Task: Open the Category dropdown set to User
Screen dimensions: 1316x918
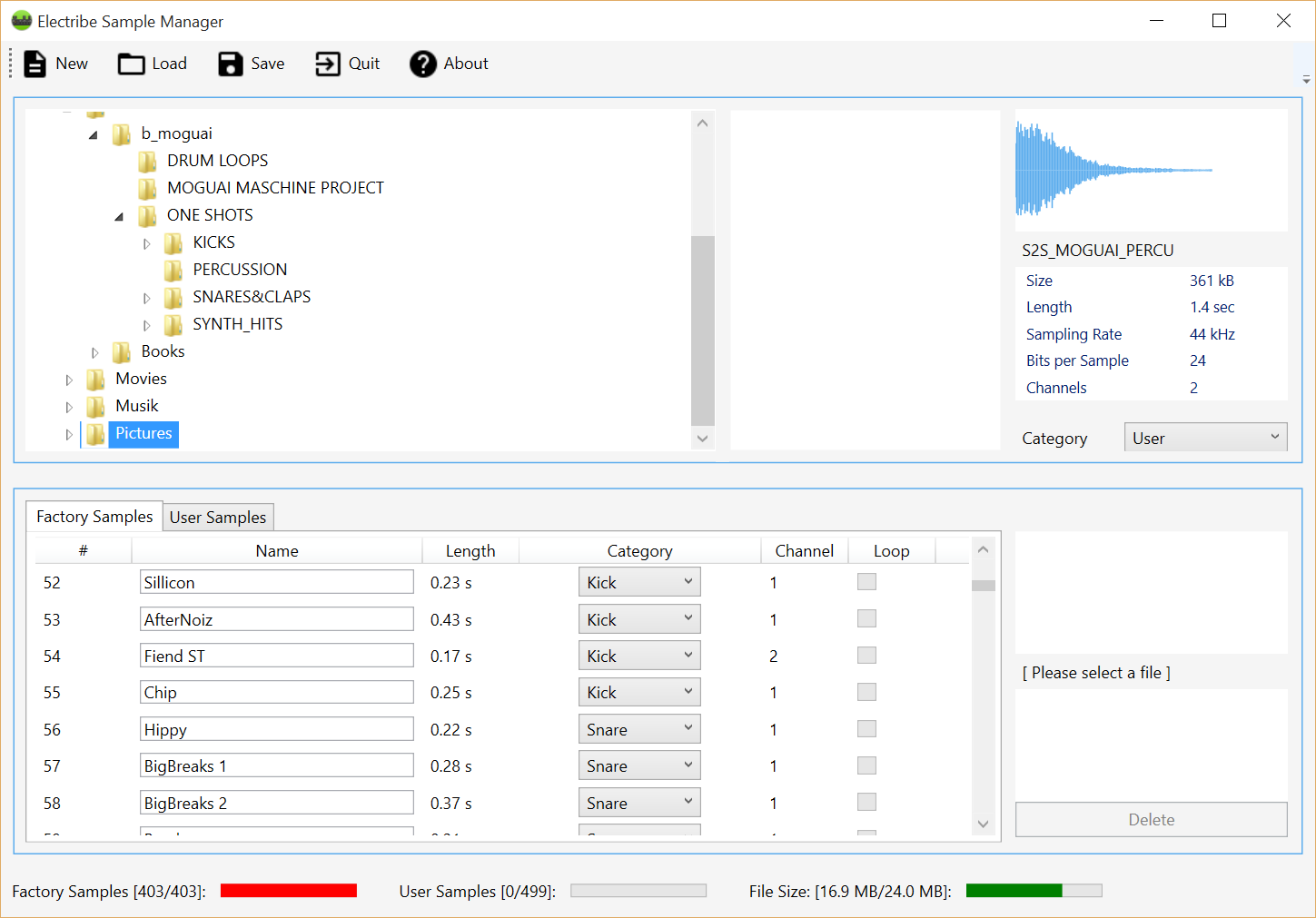Action: [x=1205, y=438]
